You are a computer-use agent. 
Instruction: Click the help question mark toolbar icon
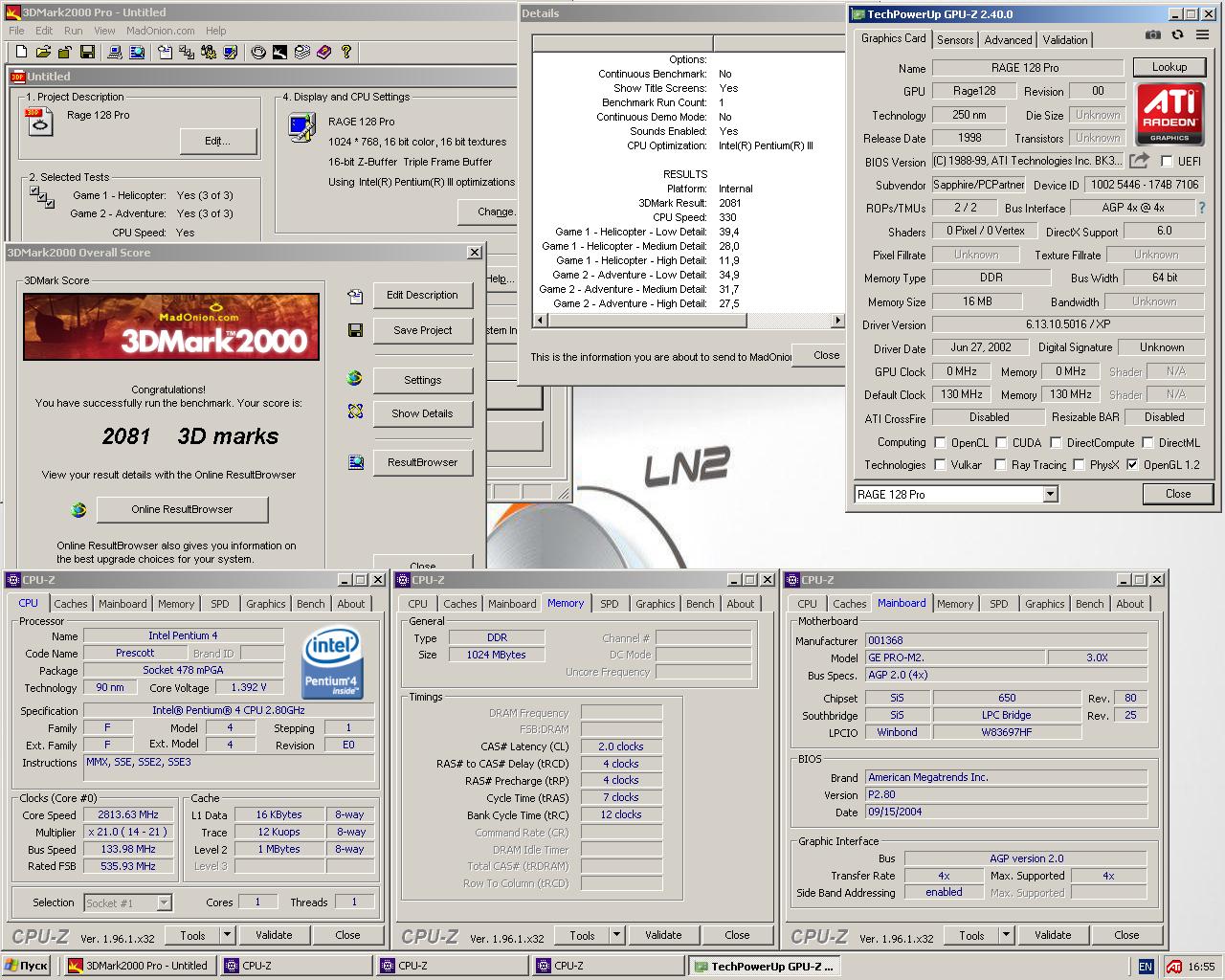(345, 52)
